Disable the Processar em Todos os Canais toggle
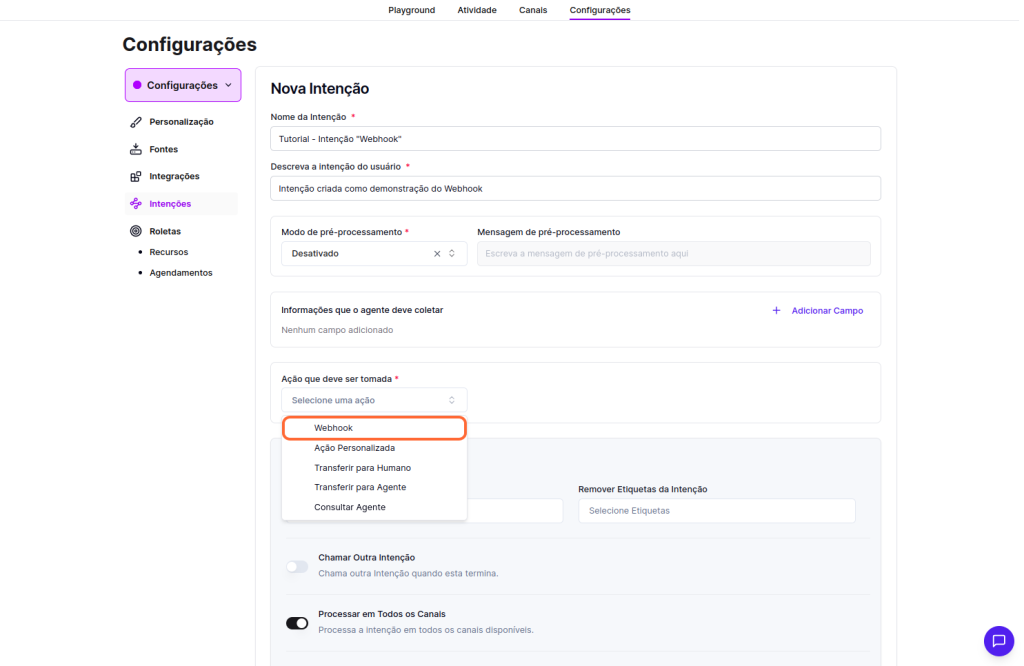Image resolution: width=1024 pixels, height=666 pixels. tap(297, 624)
